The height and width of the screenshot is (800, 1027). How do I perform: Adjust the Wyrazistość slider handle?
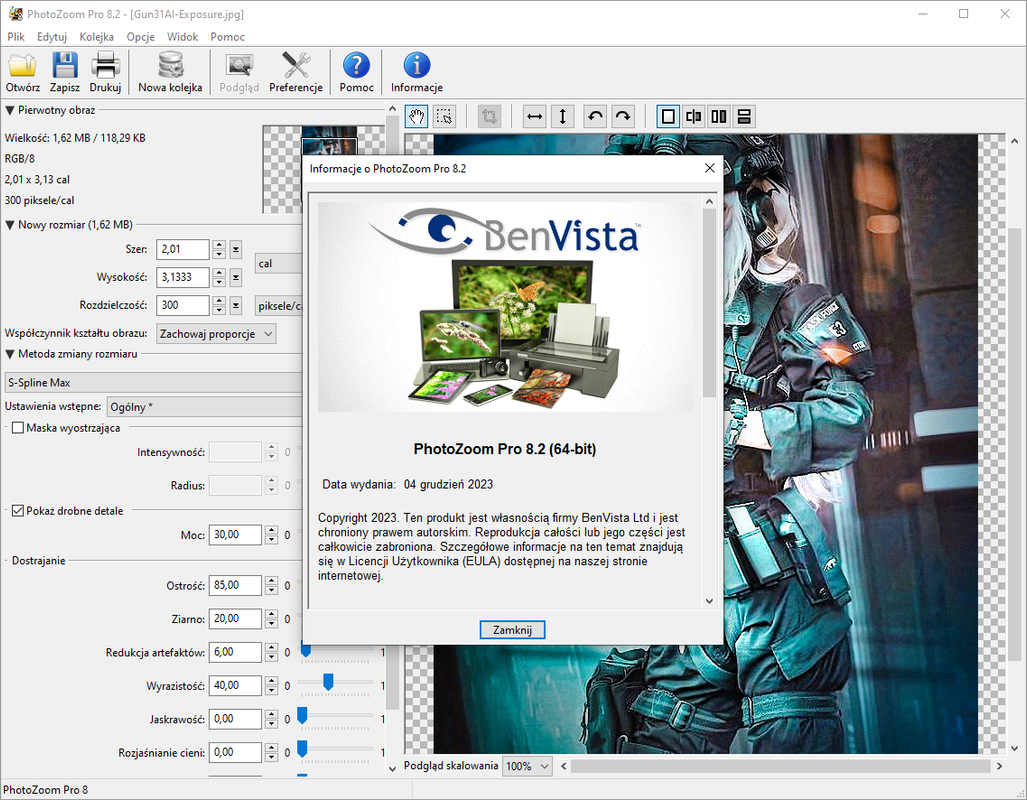tap(328, 682)
